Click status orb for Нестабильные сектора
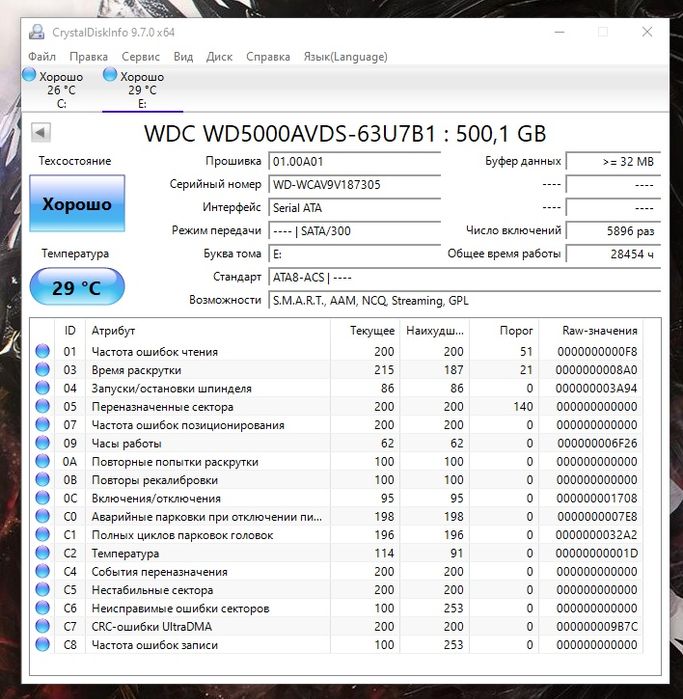683x699 pixels. tap(42, 590)
